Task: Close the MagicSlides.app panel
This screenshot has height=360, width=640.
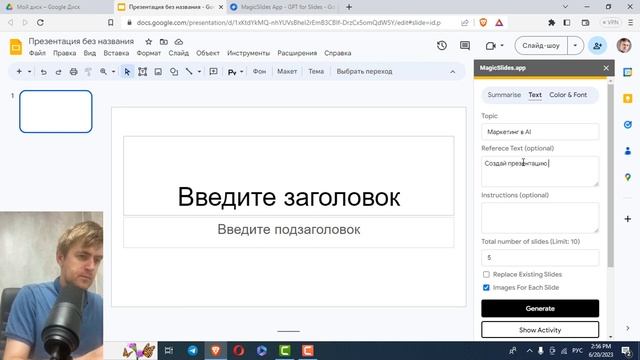Action: point(606,68)
